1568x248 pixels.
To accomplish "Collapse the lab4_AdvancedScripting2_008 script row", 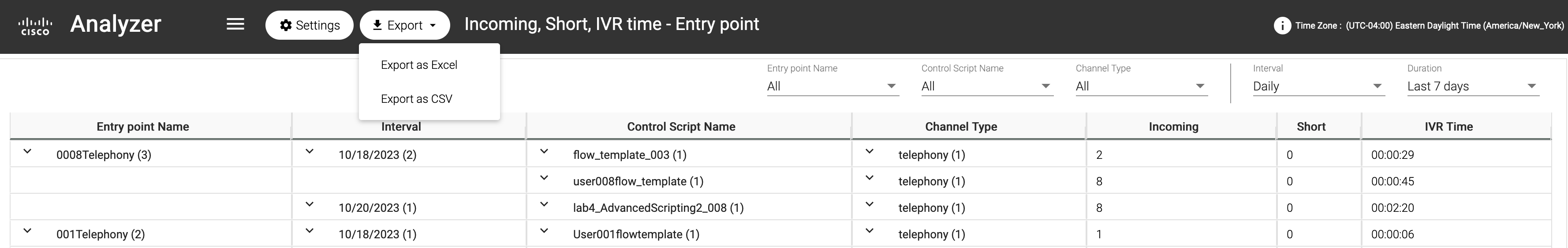I will 544,205.
